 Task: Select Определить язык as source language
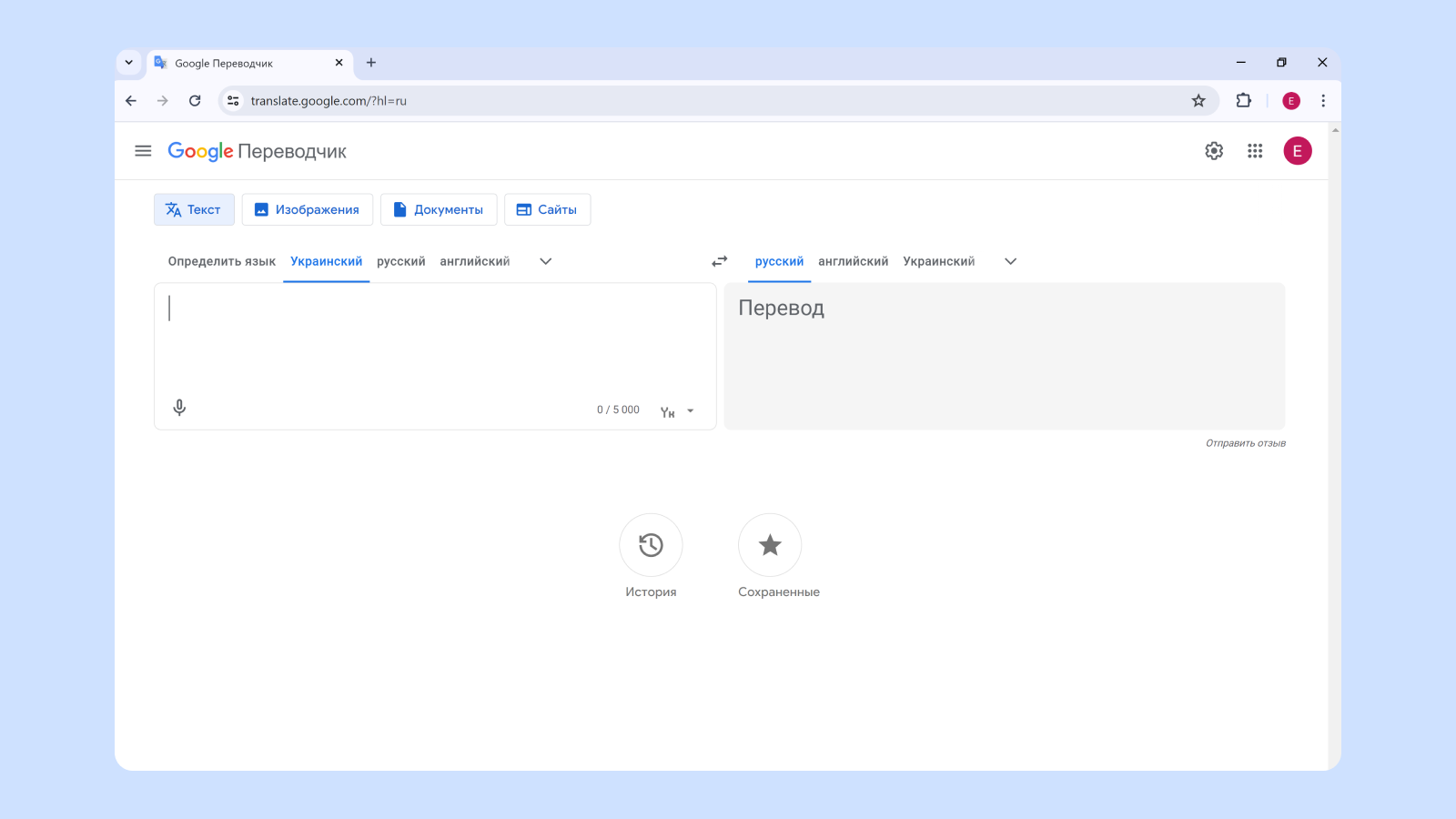[x=221, y=261]
